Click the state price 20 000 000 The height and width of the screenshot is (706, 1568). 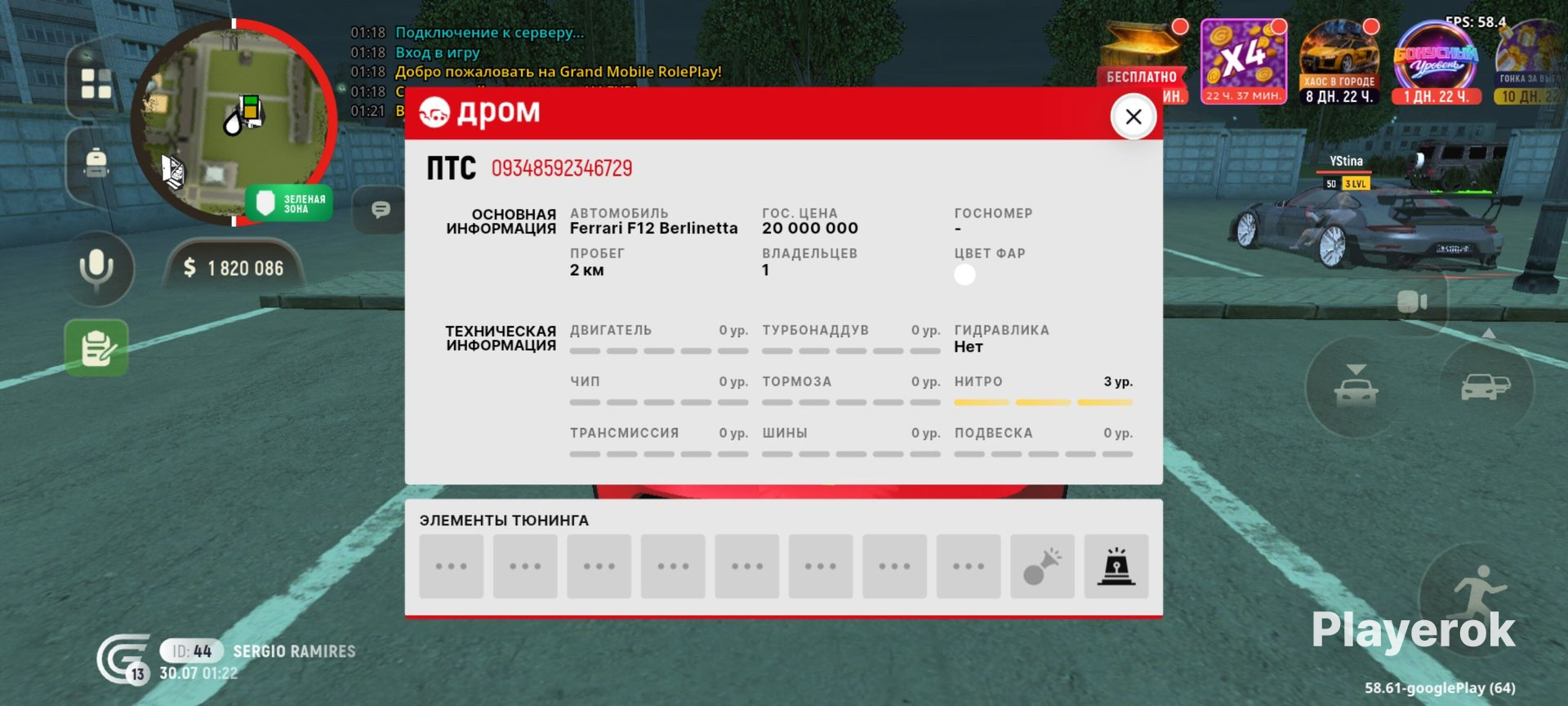pos(810,228)
